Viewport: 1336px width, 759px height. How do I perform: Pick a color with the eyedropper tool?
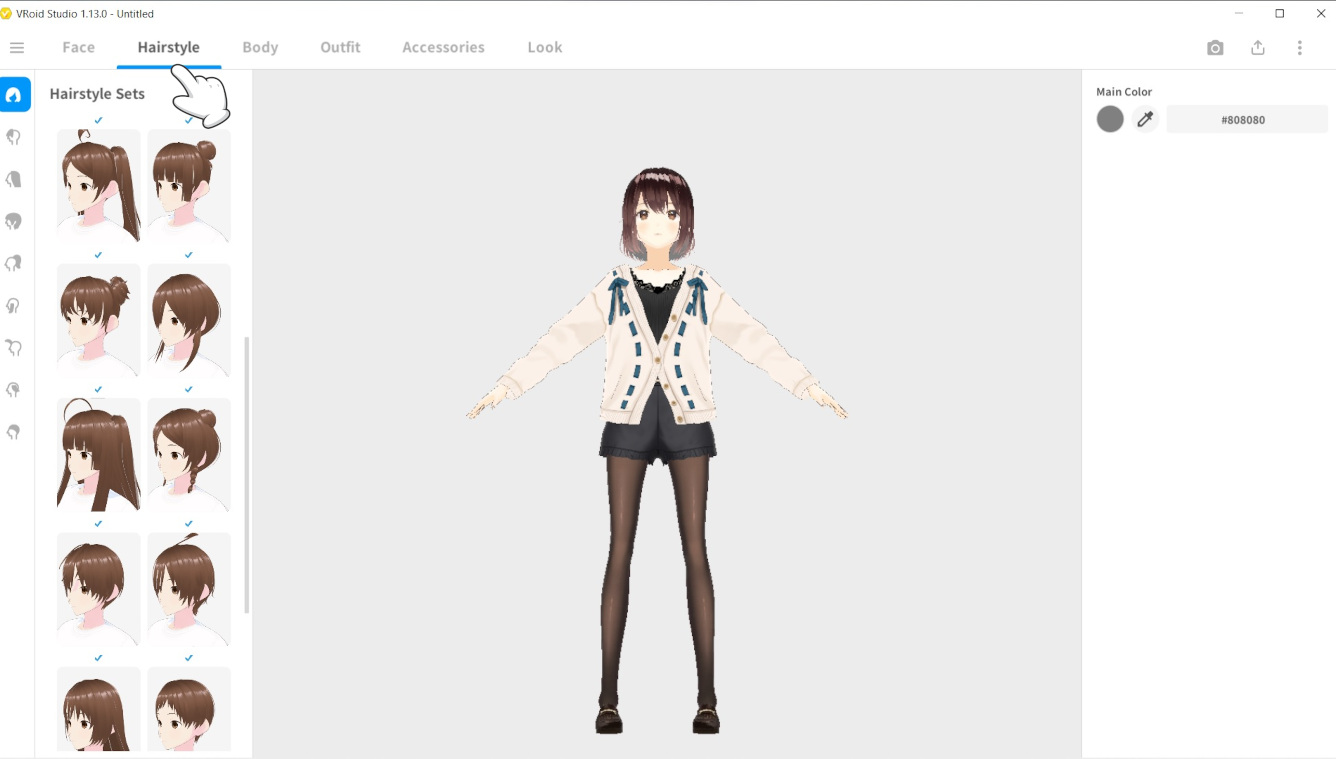1145,118
